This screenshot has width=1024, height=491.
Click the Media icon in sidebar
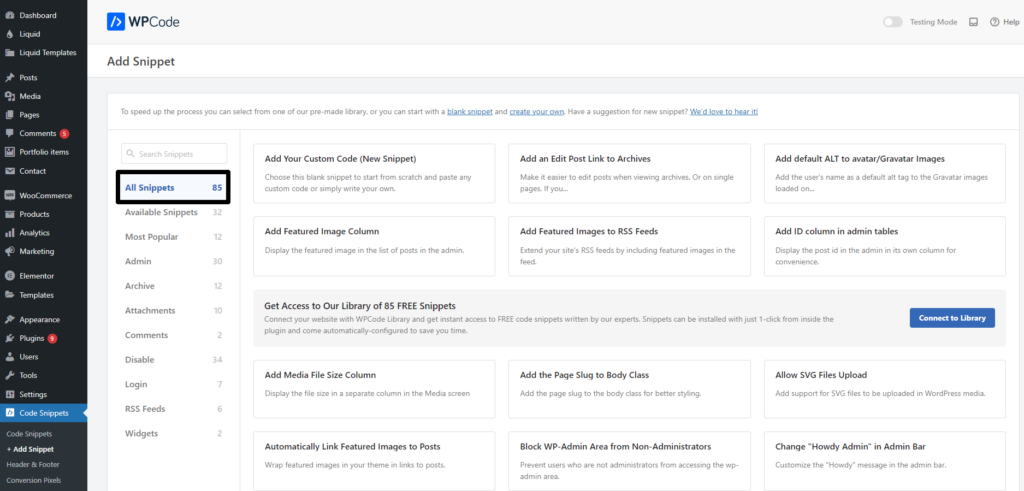[x=10, y=96]
